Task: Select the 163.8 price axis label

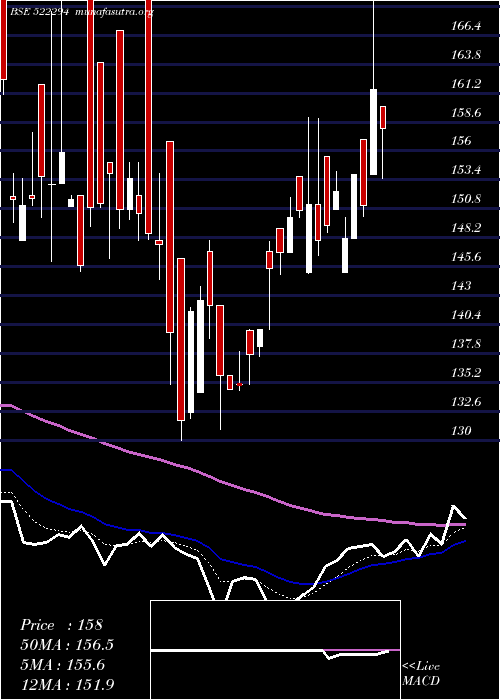Action: (x=466, y=55)
